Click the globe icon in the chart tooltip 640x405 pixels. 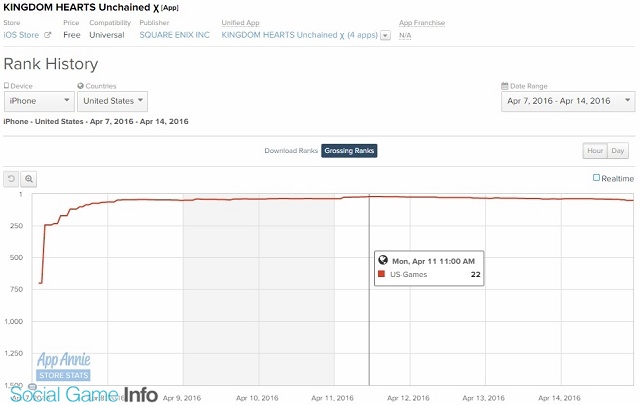point(382,259)
